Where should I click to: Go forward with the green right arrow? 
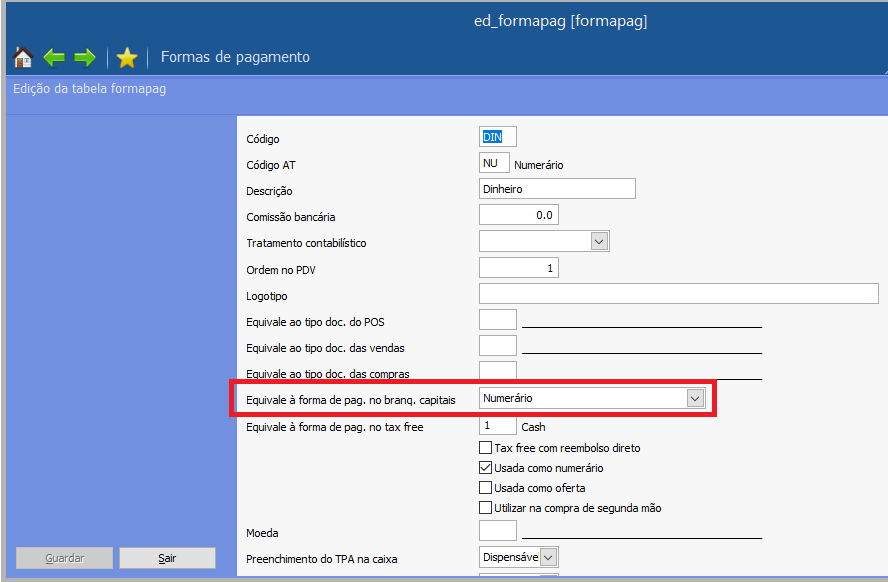tap(85, 57)
